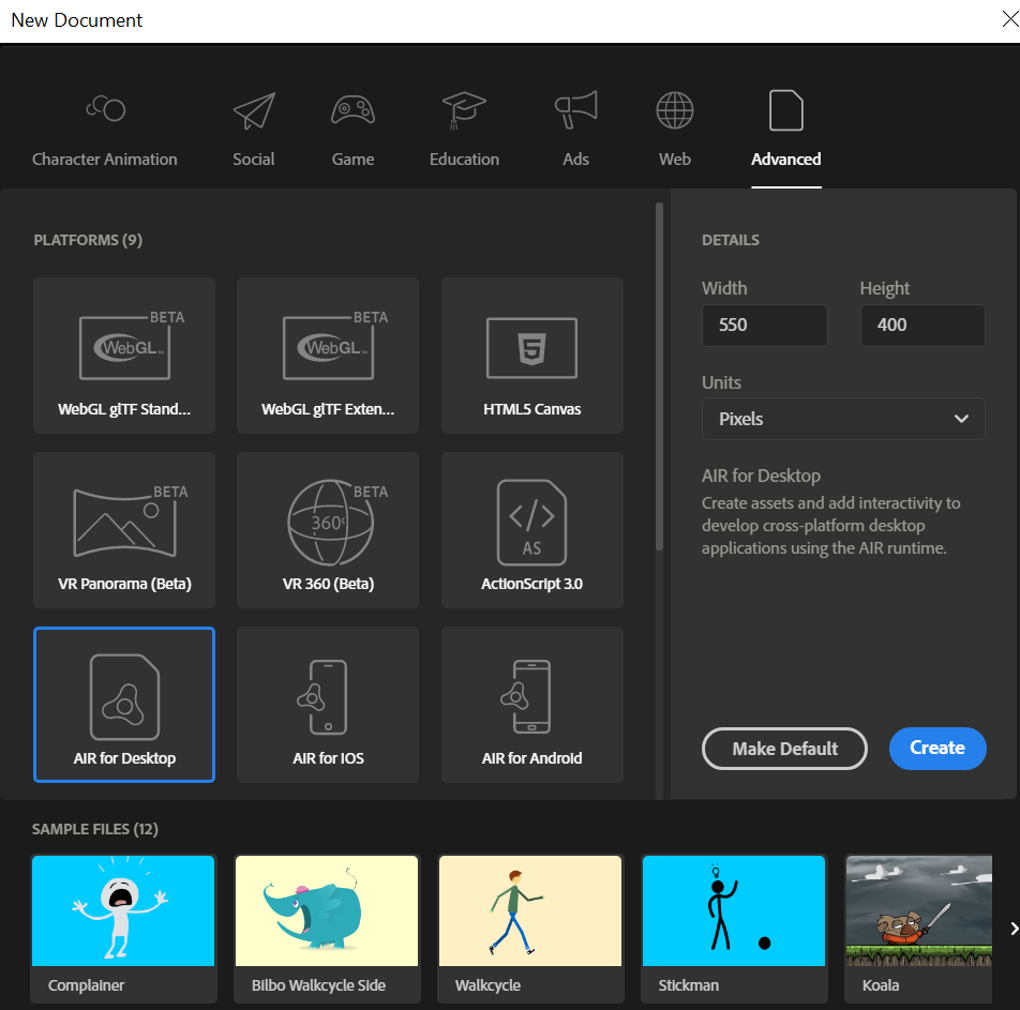The image size is (1020, 1010).
Task: Click the WebGL glTF Extended platform icon
Action: [328, 354]
